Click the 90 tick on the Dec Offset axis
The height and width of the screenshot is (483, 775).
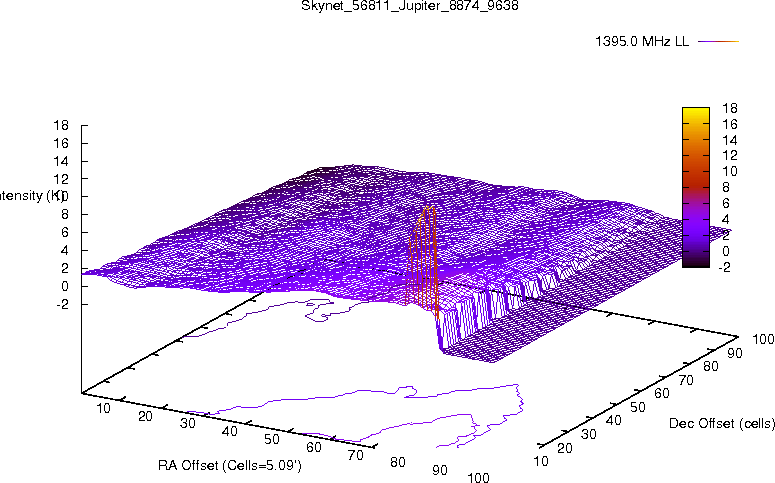[x=735, y=353]
